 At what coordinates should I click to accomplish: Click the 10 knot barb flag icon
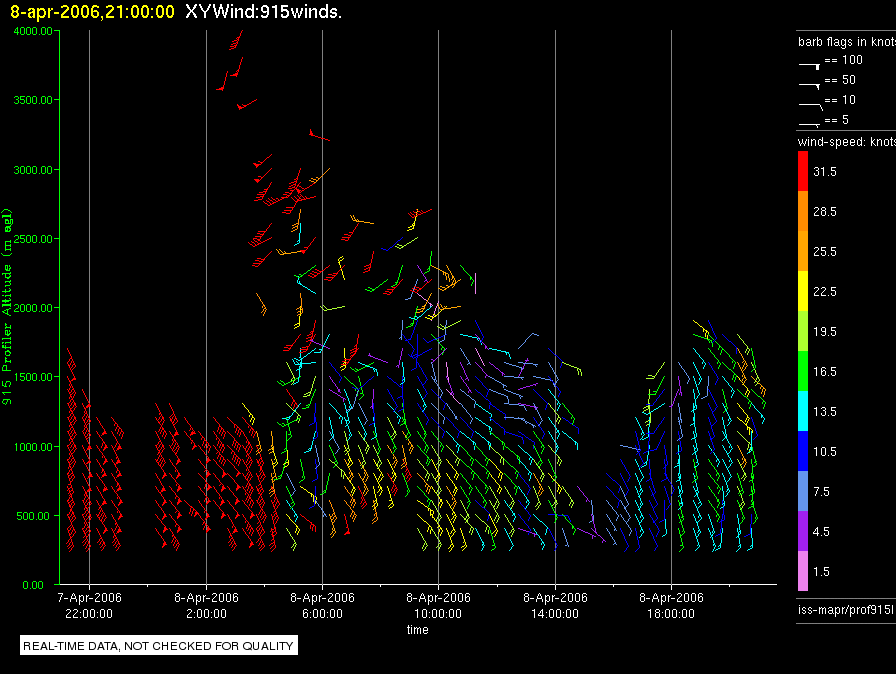[809, 102]
